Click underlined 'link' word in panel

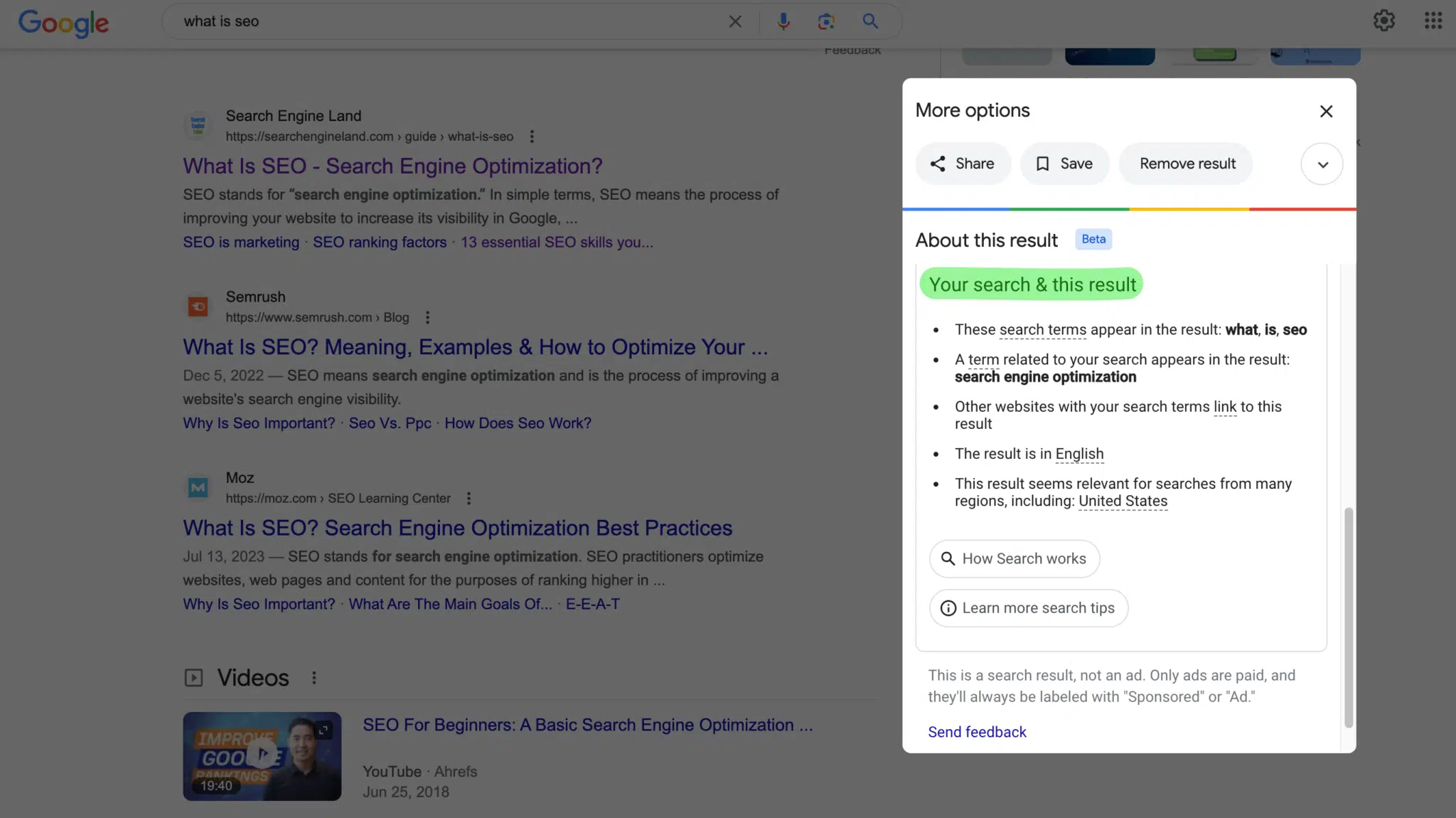1225,407
